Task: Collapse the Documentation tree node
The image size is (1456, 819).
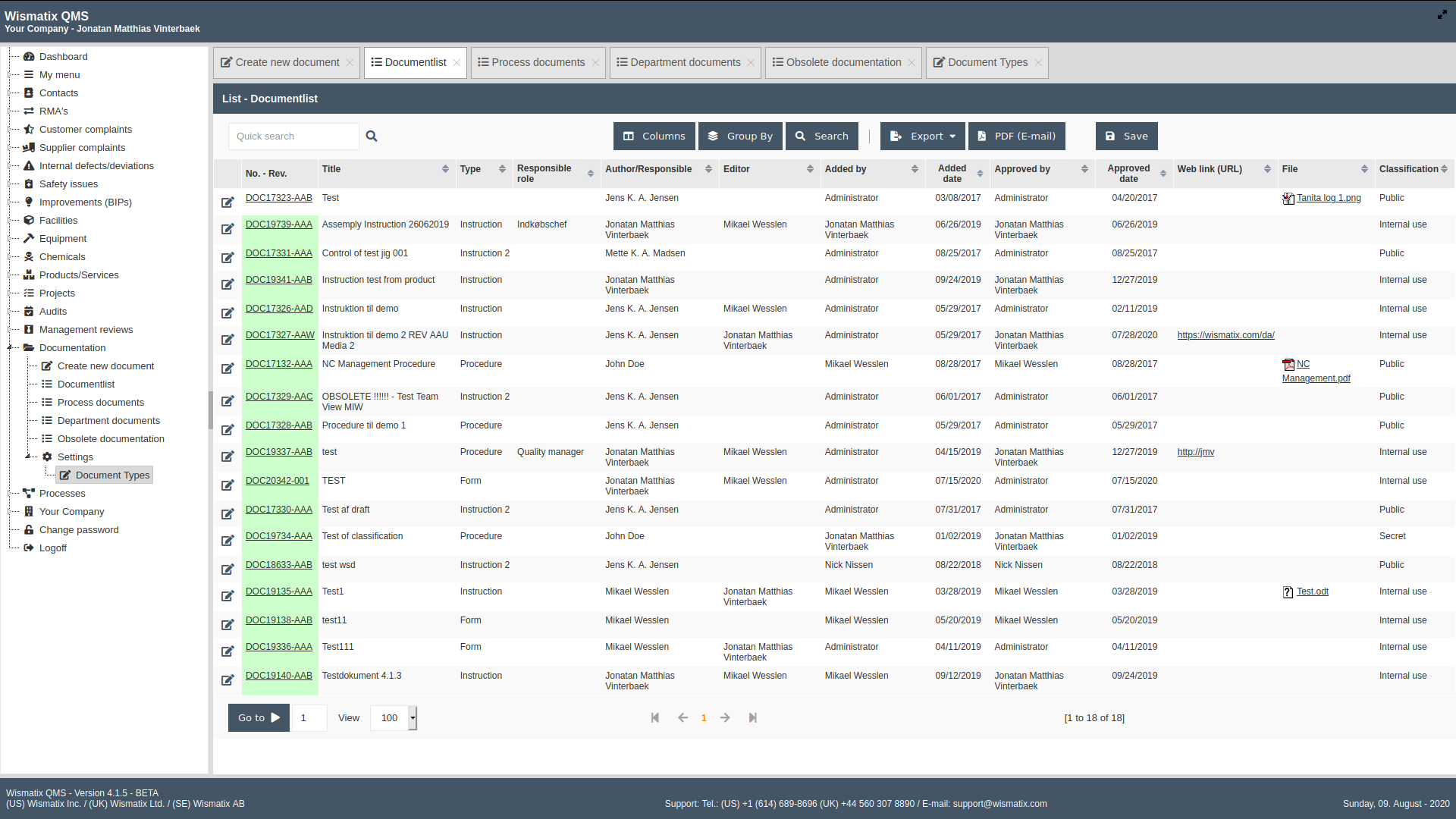Action: [10, 348]
